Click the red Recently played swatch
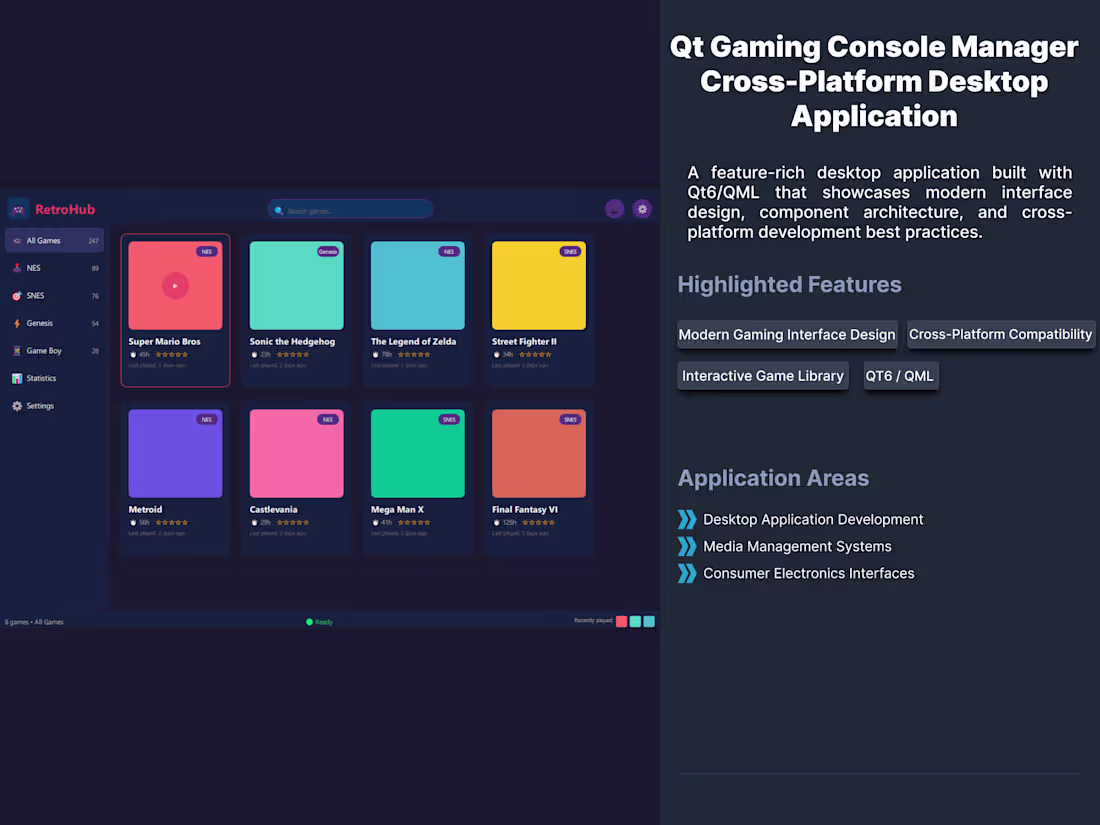The image size is (1100, 825). (621, 621)
